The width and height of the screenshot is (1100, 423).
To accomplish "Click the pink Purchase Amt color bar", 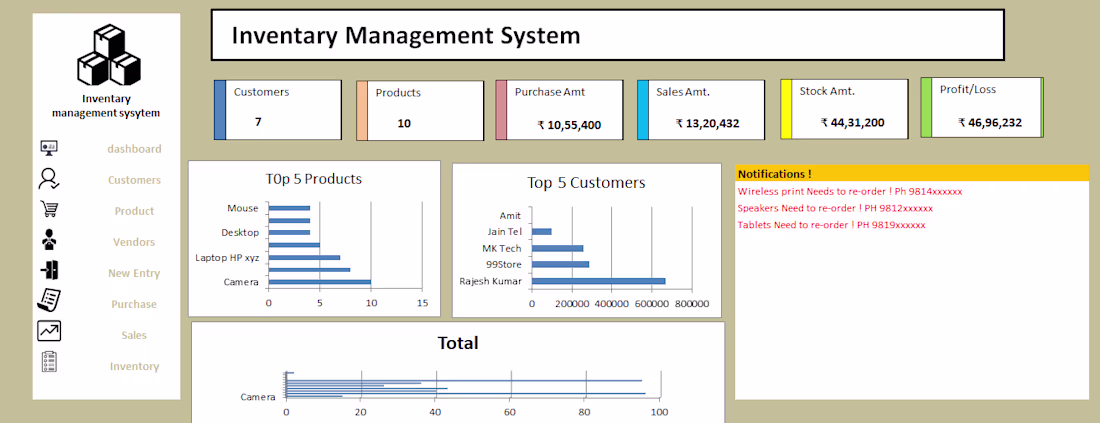I will [x=501, y=110].
